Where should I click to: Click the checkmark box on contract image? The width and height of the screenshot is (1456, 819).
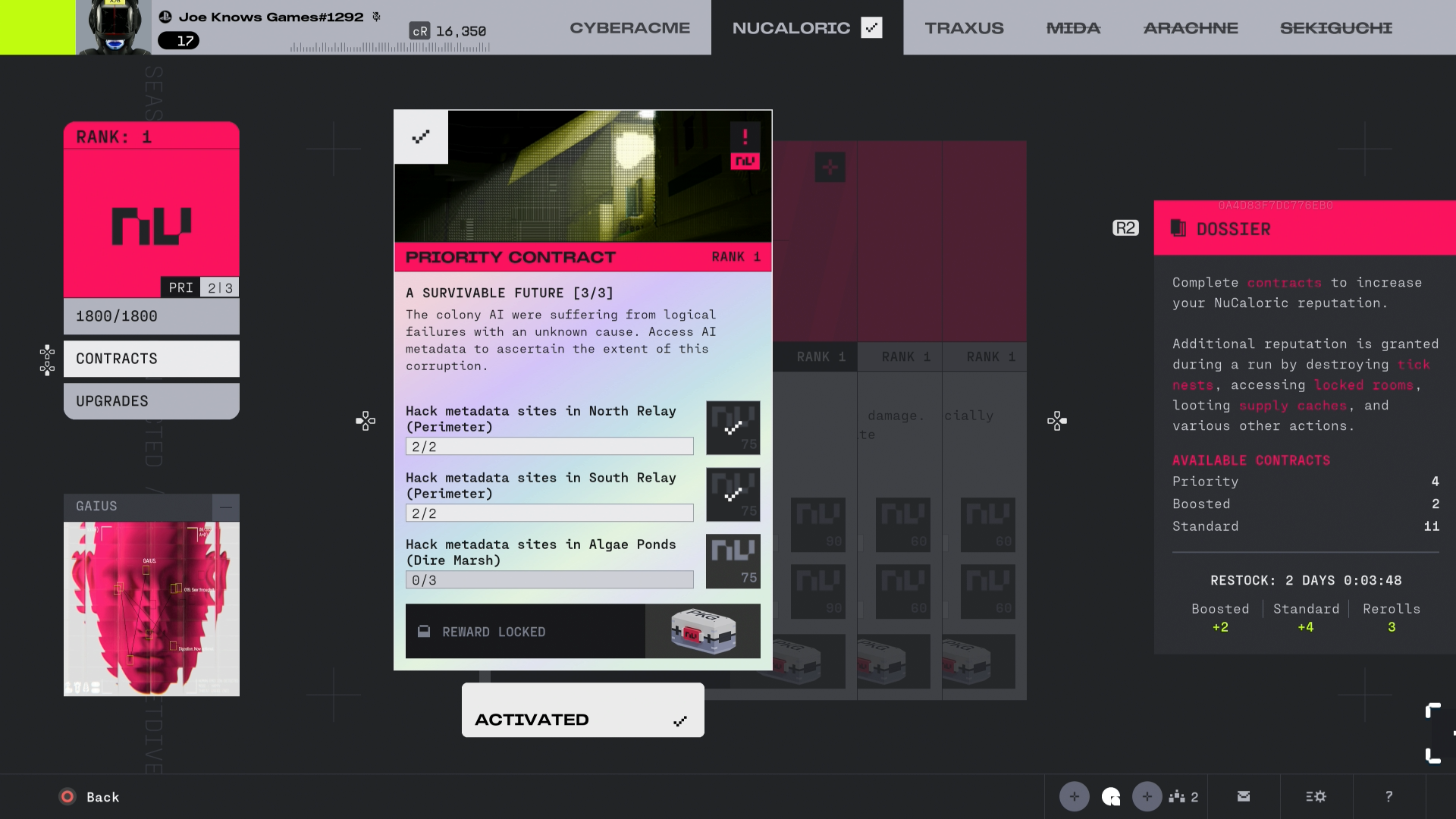pyautogui.click(x=421, y=137)
